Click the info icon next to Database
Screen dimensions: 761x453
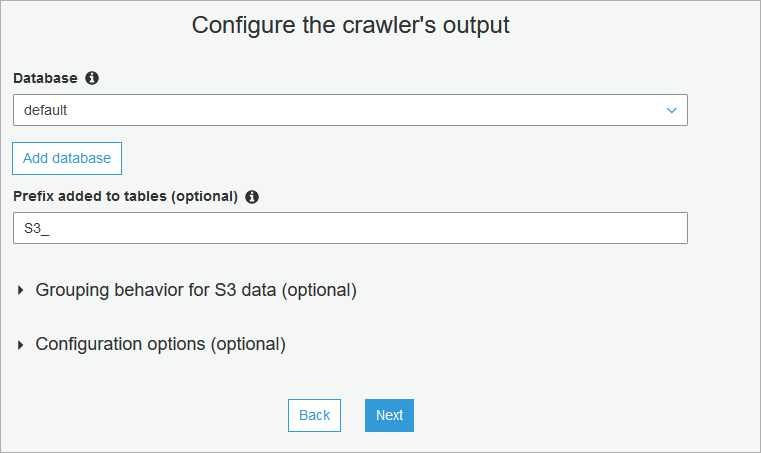click(92, 78)
